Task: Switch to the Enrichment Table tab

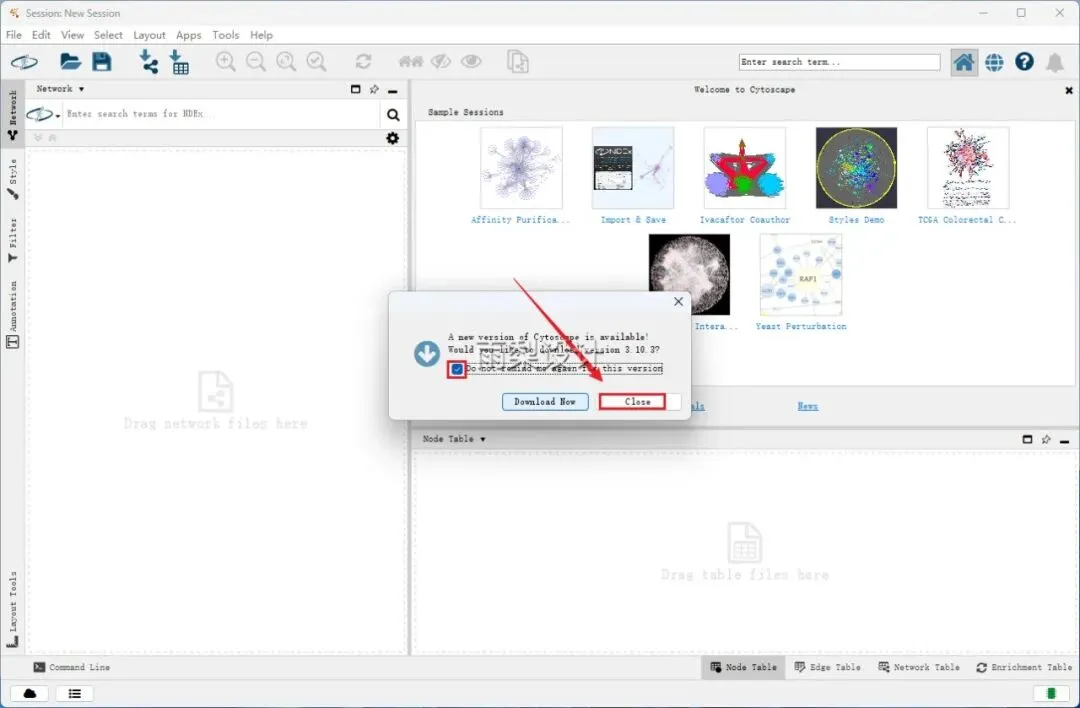Action: tap(1024, 667)
